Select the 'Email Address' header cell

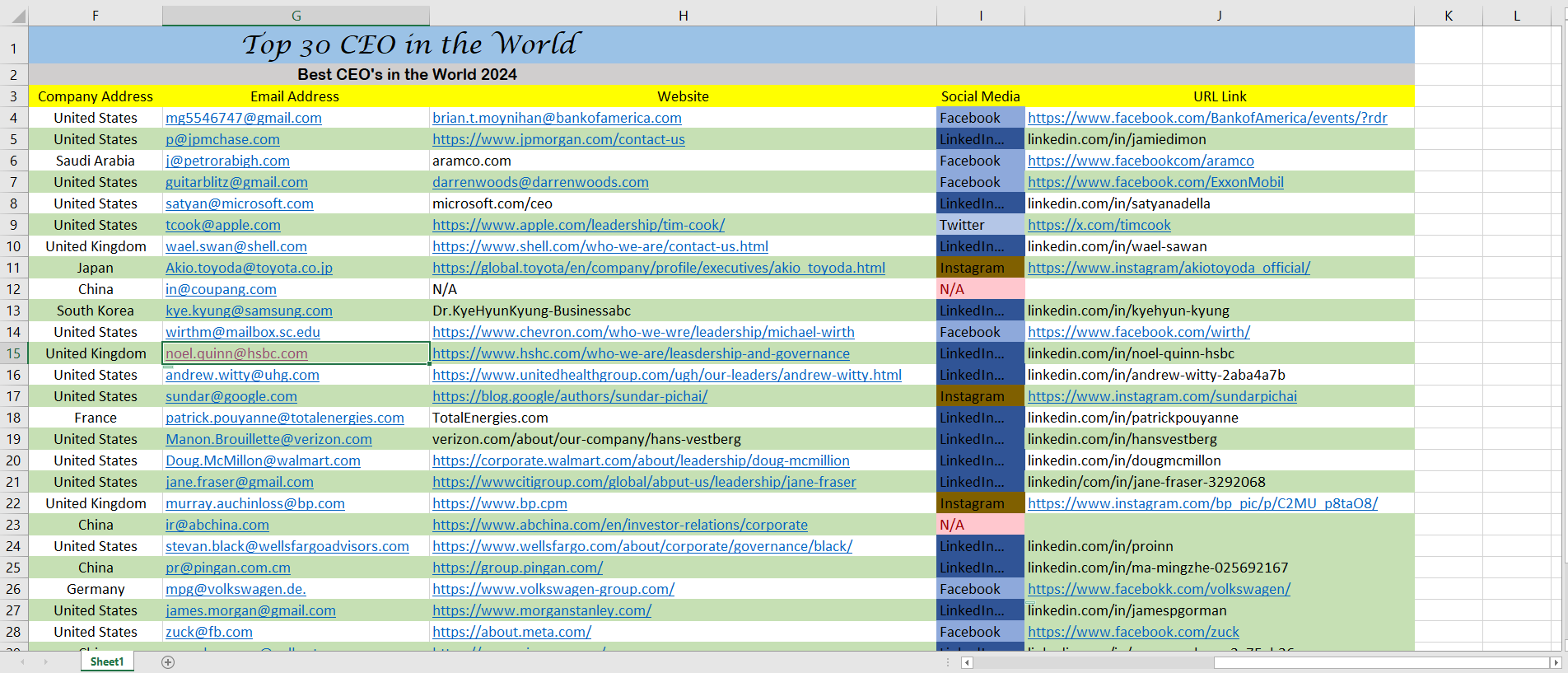click(295, 96)
